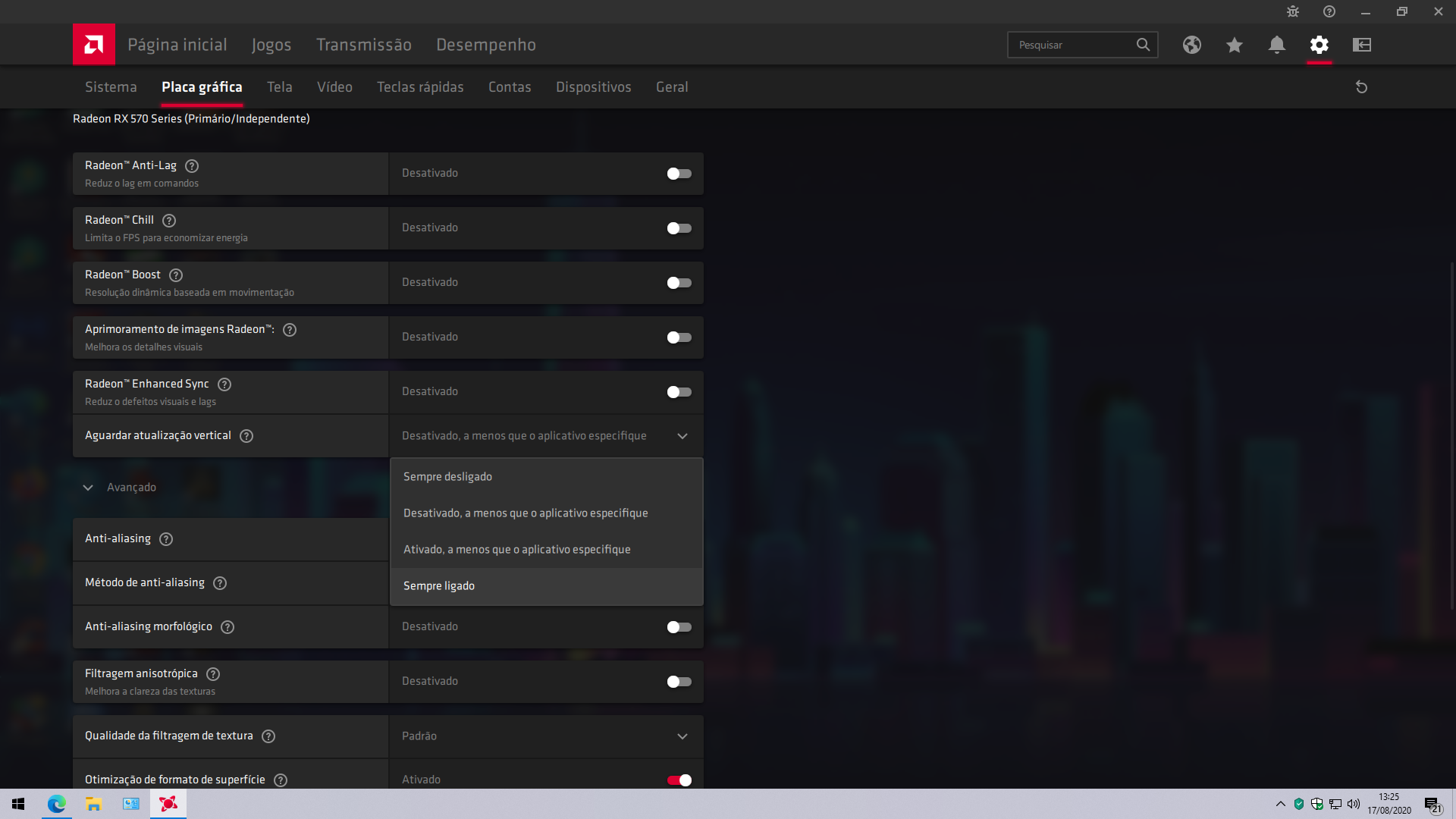Open notifications bell icon
Viewport: 1456px width, 819px height.
1277,45
